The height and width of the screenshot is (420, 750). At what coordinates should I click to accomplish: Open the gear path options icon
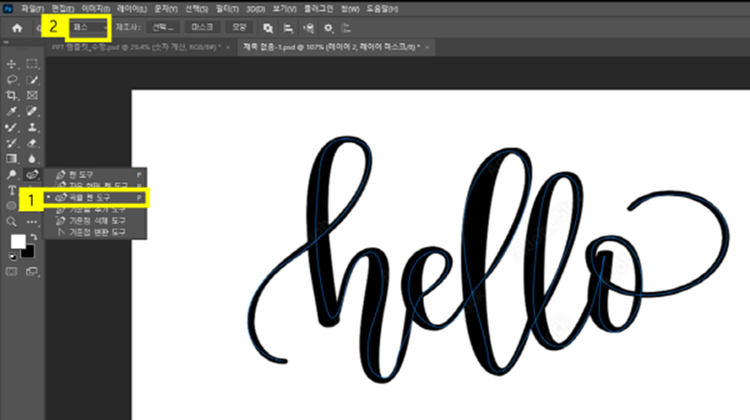pyautogui.click(x=328, y=28)
